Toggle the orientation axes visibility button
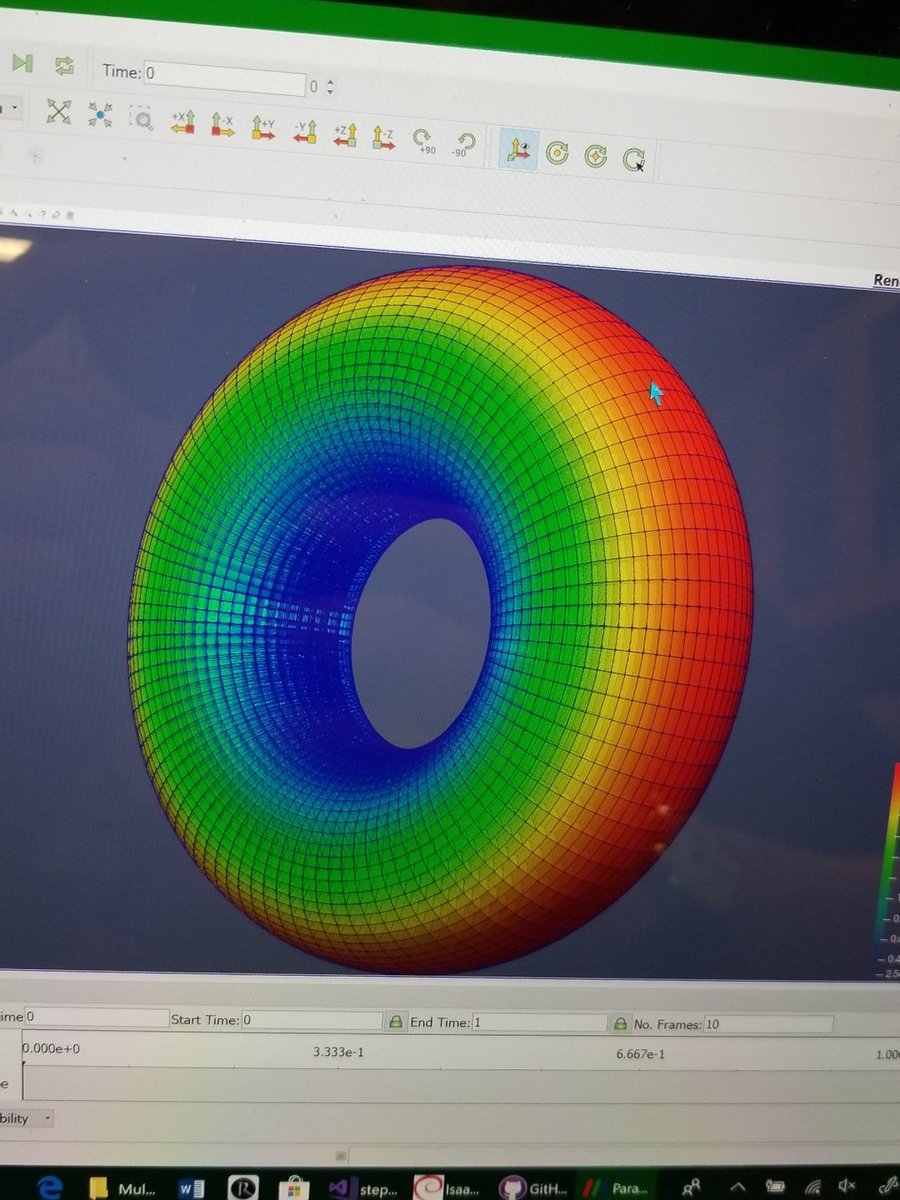 [x=518, y=150]
